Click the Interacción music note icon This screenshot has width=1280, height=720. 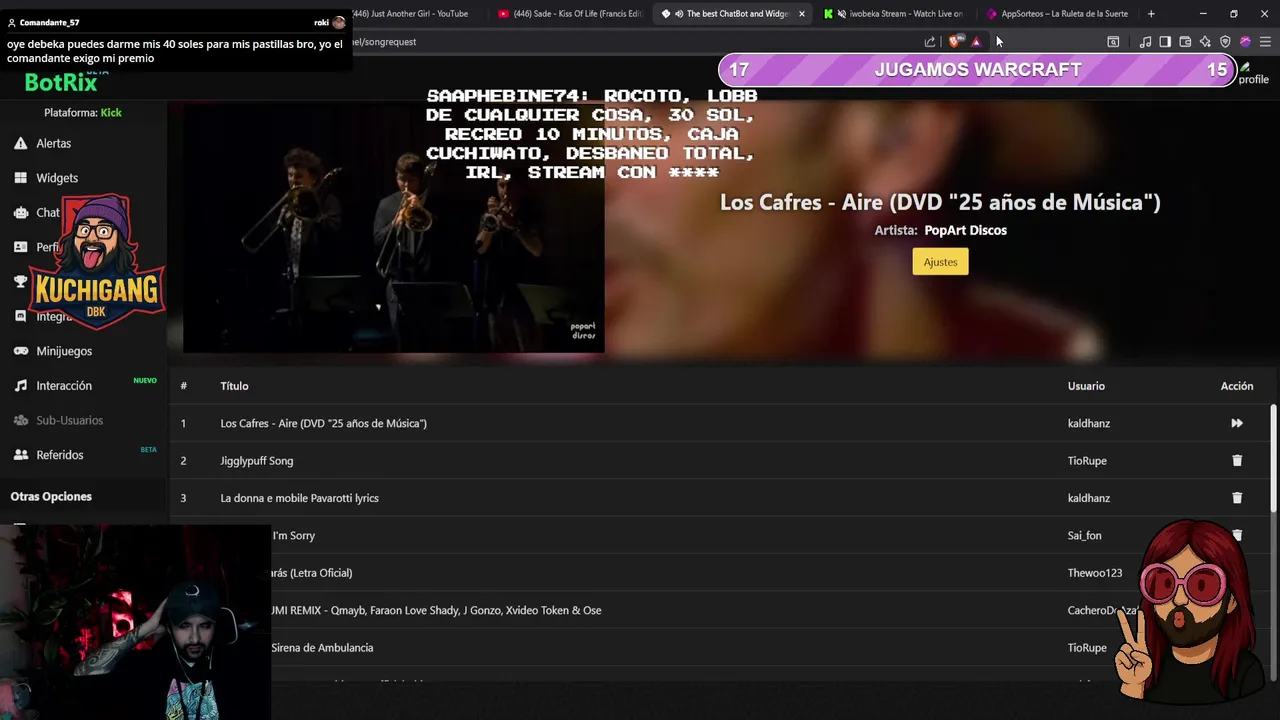[20, 385]
